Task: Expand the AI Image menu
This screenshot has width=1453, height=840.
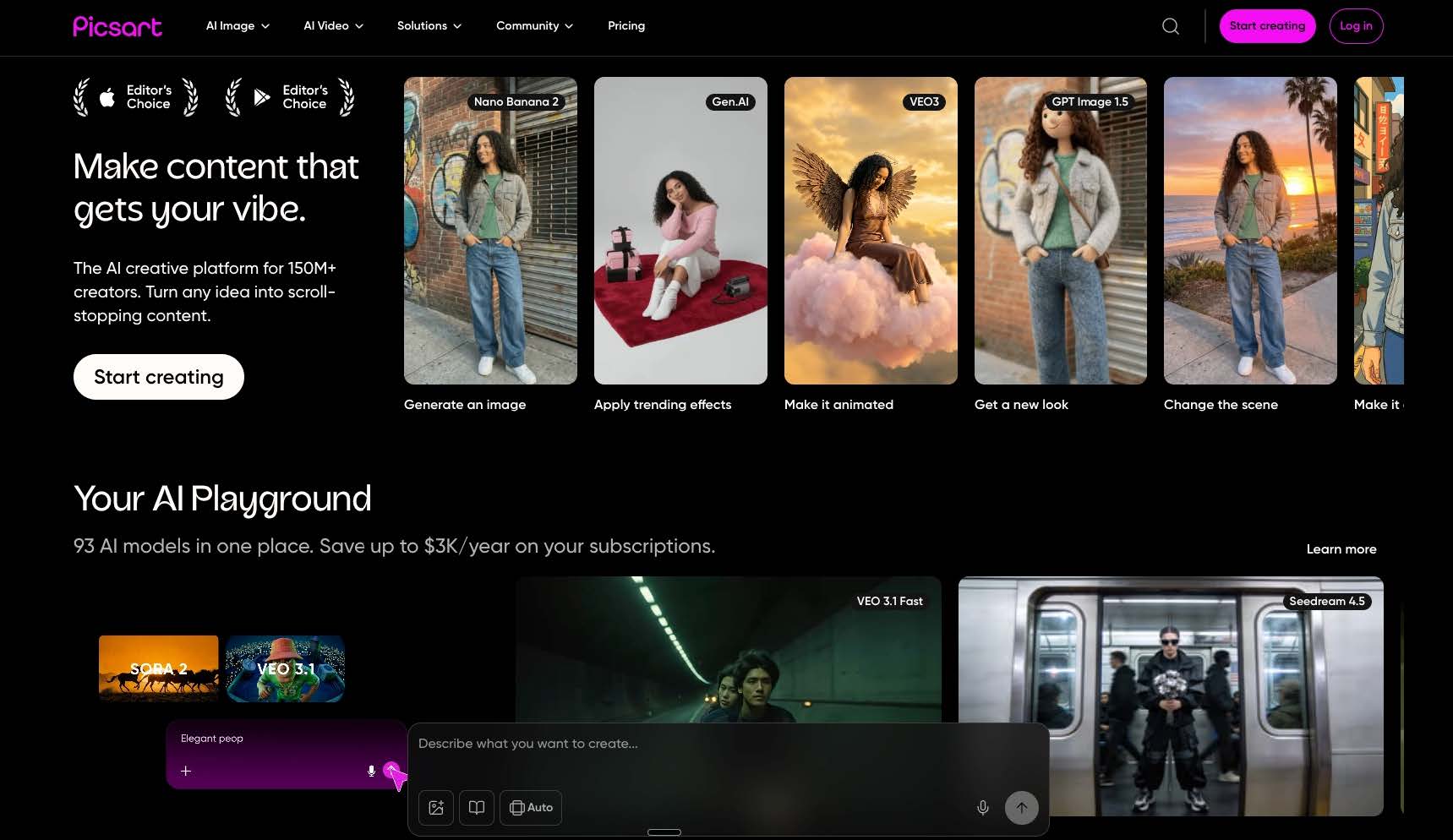Action: pyautogui.click(x=238, y=26)
